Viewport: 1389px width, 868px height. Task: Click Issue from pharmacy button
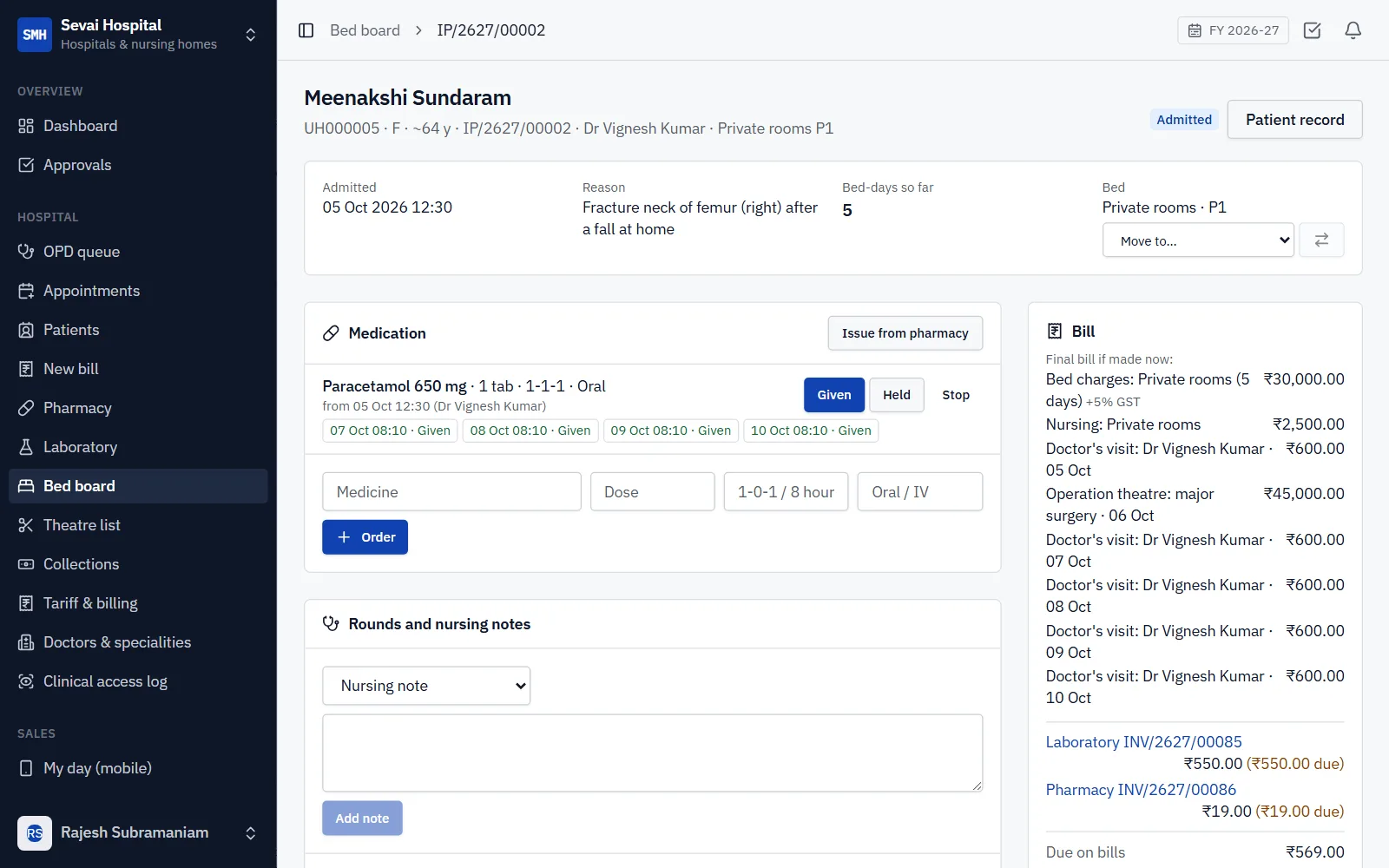pos(905,333)
